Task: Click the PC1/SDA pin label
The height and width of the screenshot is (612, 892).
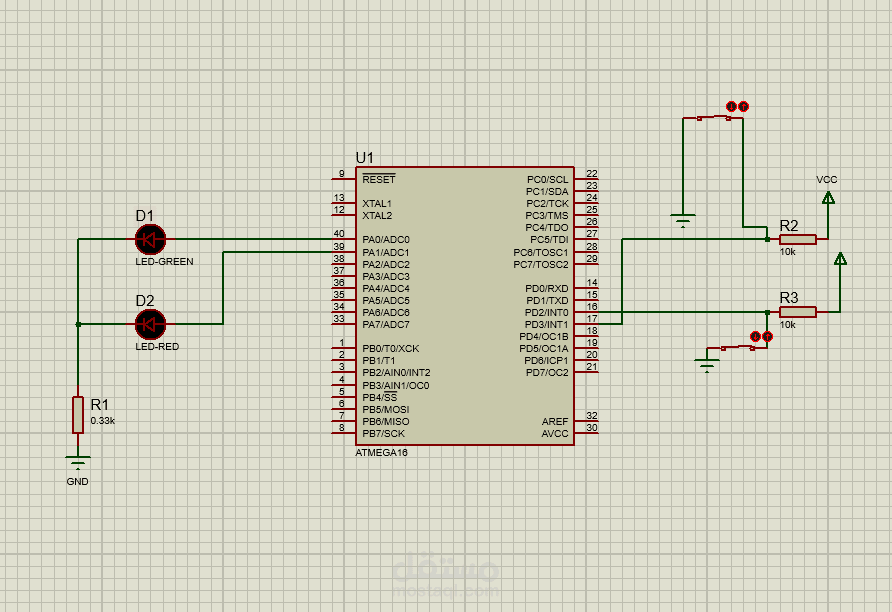Action: pyautogui.click(x=547, y=192)
